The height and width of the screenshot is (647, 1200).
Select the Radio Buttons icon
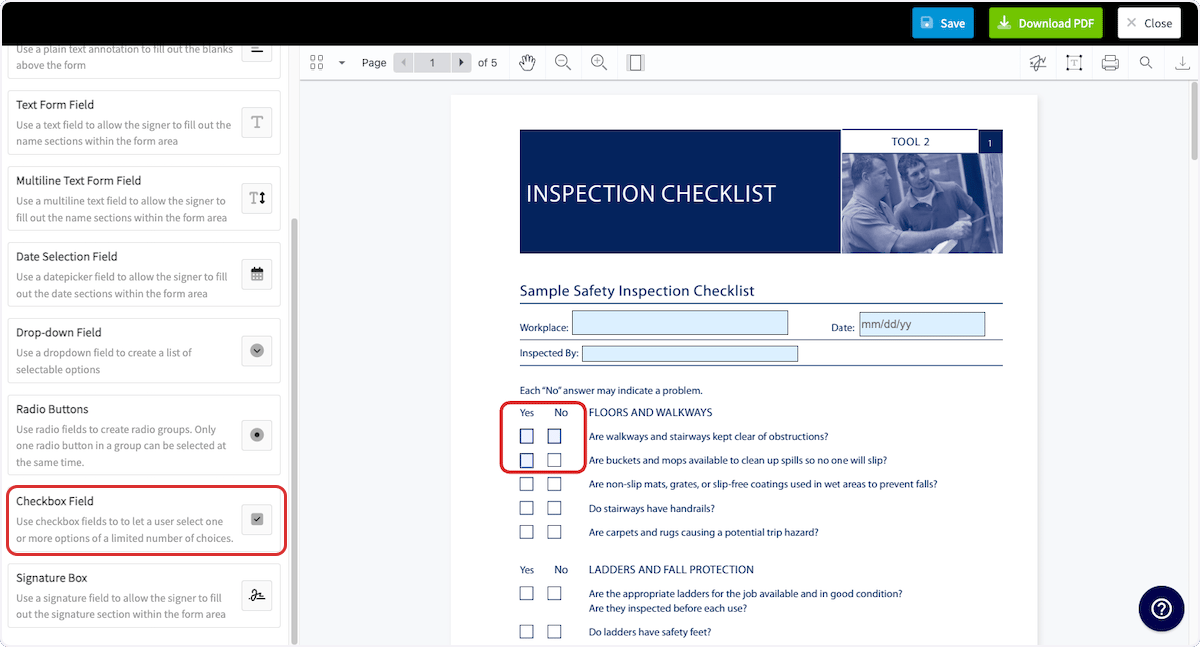coord(257,435)
